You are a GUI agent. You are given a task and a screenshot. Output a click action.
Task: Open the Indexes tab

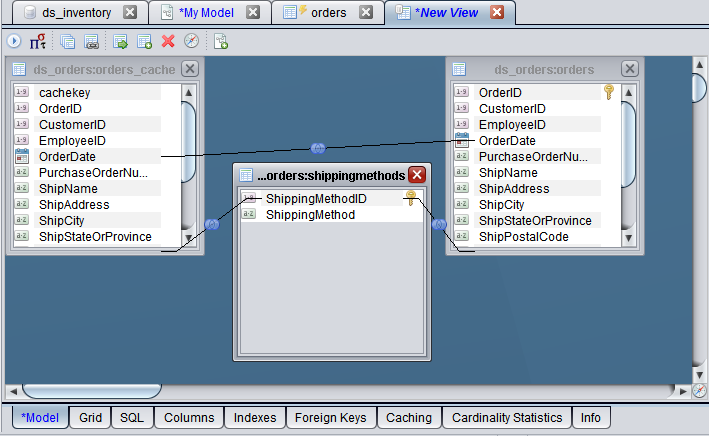255,417
